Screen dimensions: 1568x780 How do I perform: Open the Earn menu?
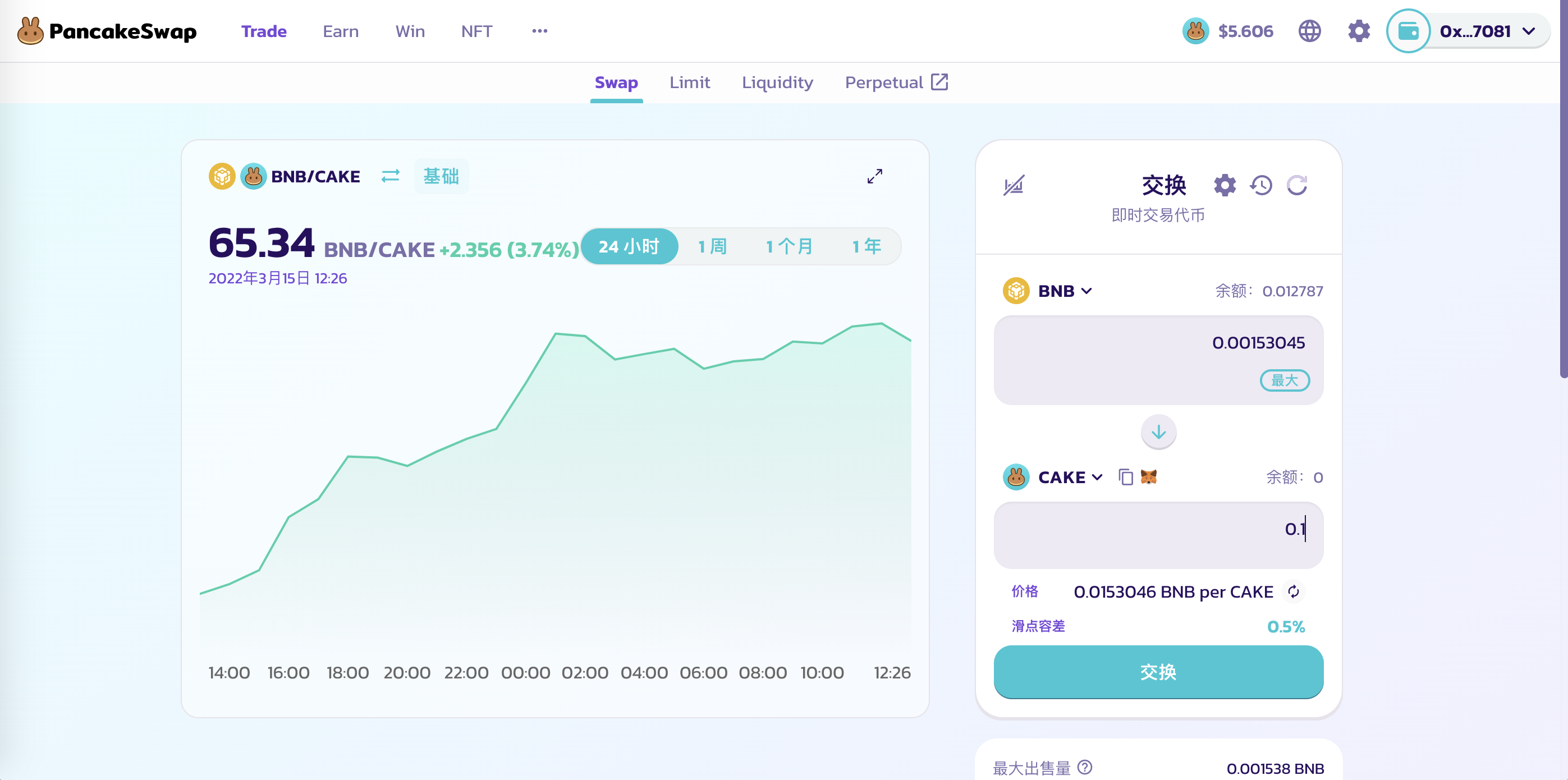pos(340,31)
